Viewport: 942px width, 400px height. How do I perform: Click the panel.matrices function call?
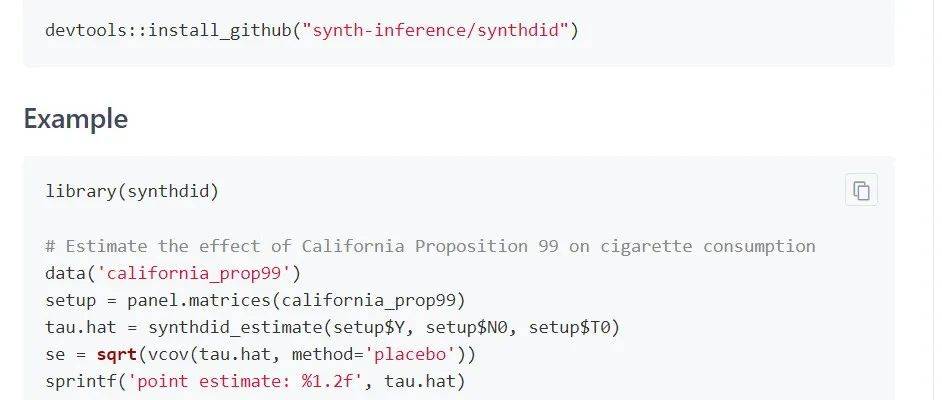coord(296,300)
